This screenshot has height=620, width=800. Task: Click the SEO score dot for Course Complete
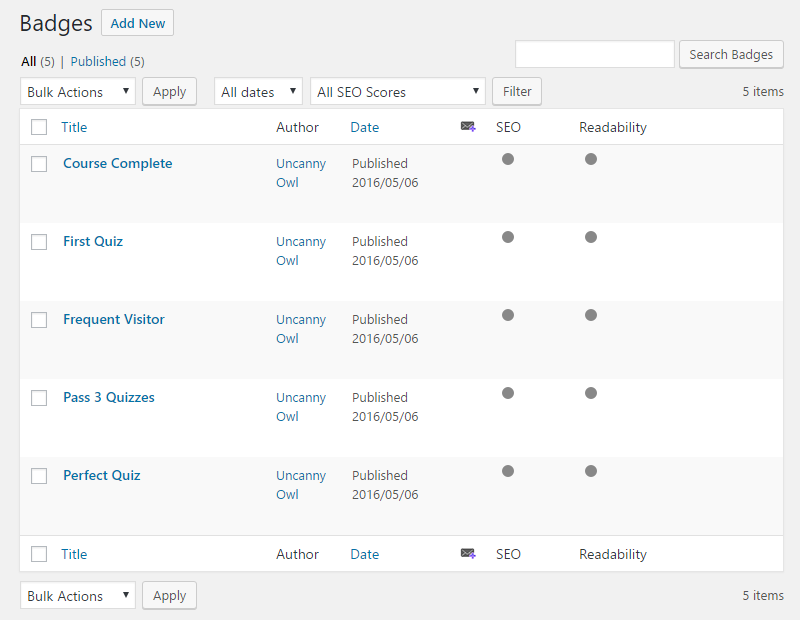click(x=508, y=159)
